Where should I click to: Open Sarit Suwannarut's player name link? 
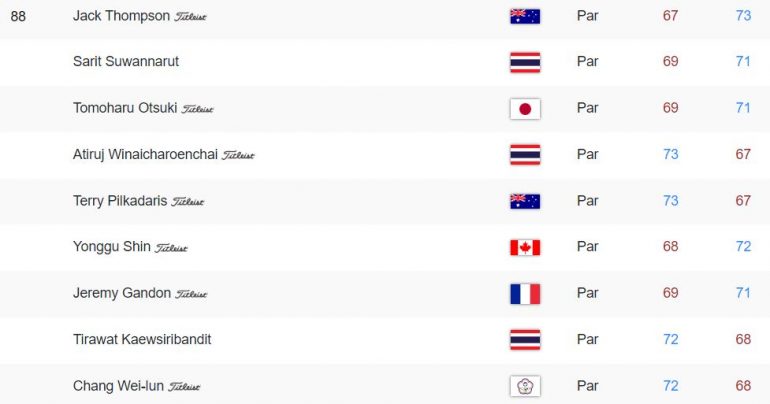(126, 61)
